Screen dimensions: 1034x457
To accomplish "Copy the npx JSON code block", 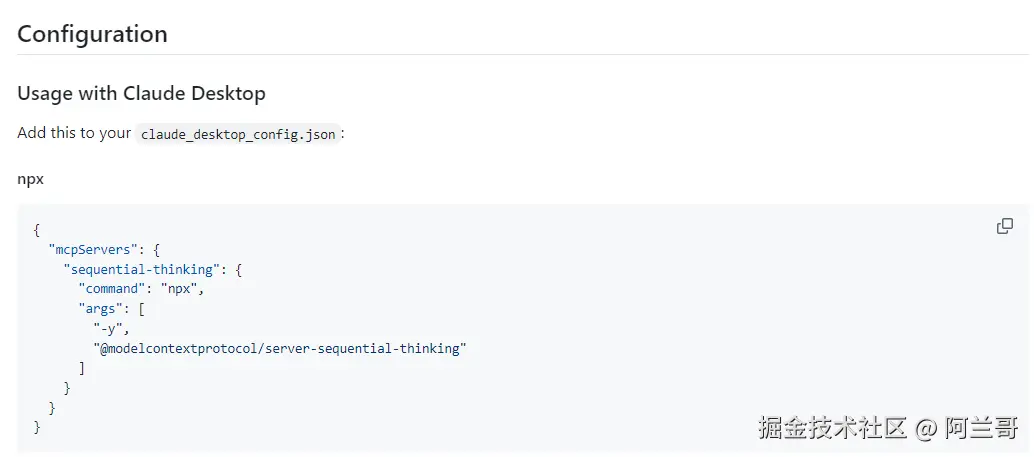I will tap(1005, 226).
